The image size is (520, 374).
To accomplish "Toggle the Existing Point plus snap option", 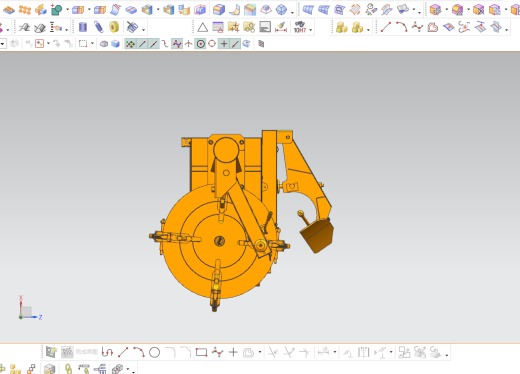I will 224,44.
